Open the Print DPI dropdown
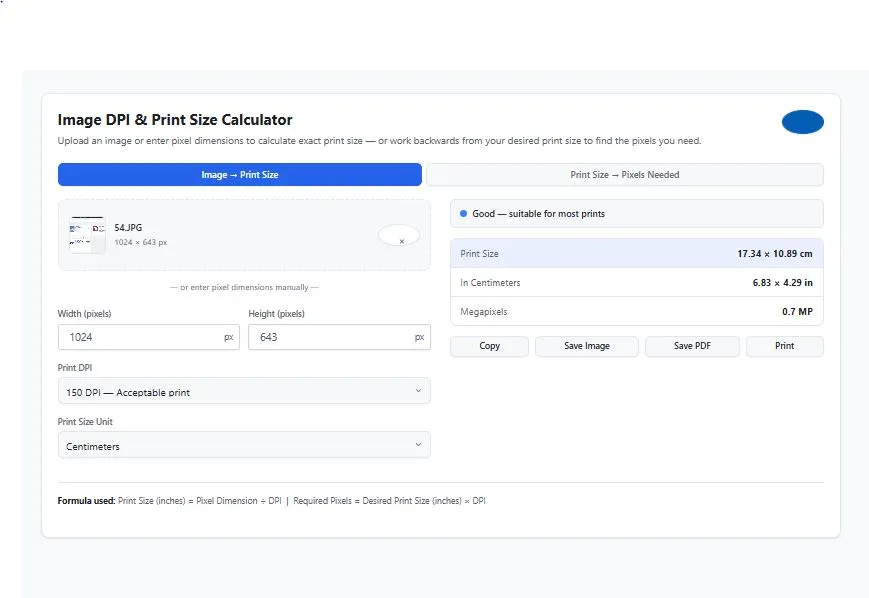Screen dimensions: 869x598 [x=244, y=391]
